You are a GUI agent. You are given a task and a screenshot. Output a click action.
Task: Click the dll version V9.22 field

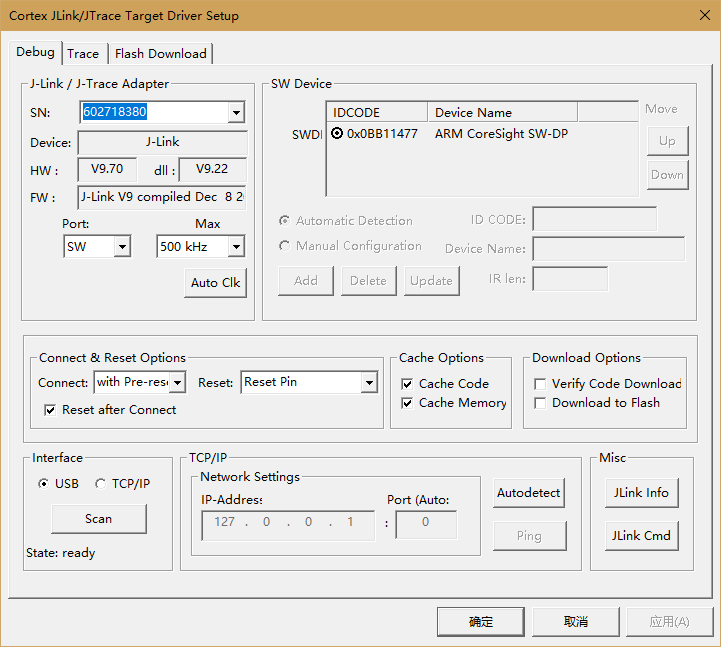point(212,169)
